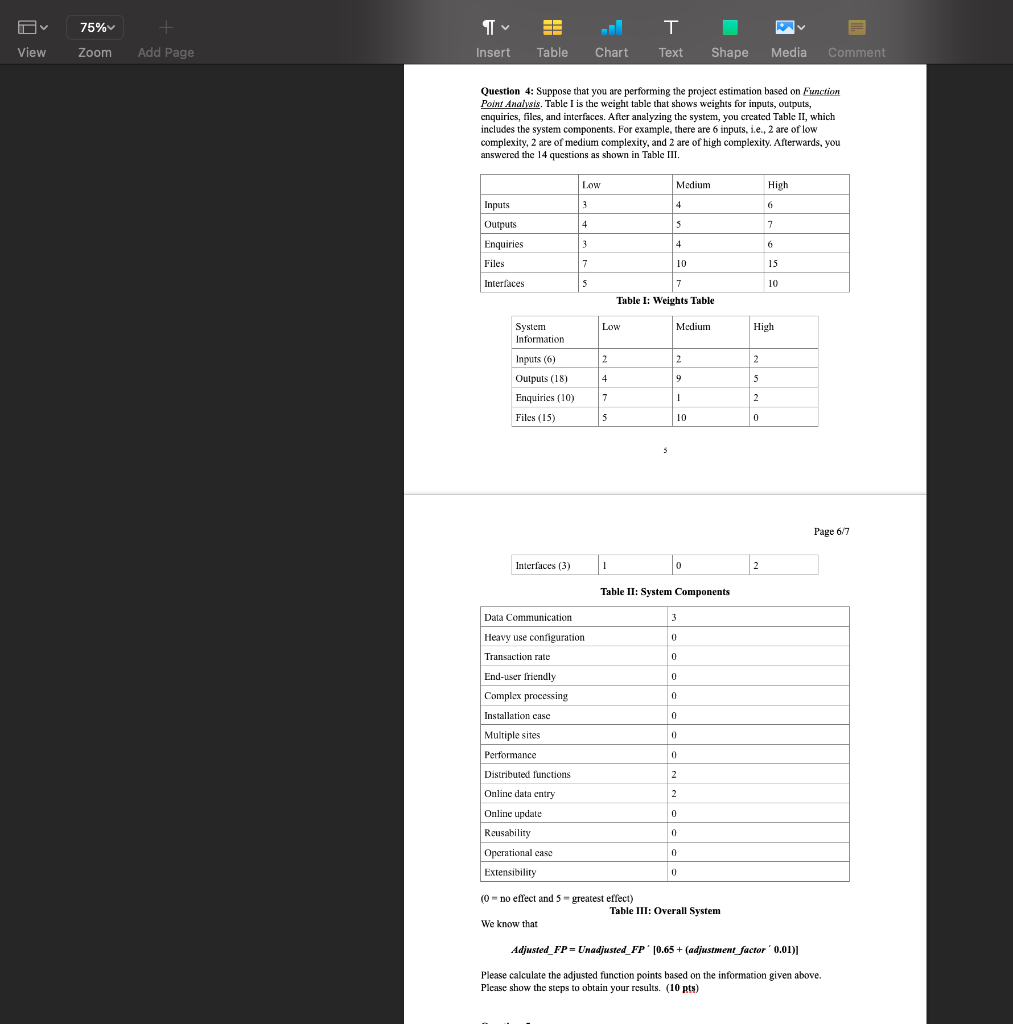Click the Add Page plus icon
The height and width of the screenshot is (1024, 1013).
pos(165,26)
